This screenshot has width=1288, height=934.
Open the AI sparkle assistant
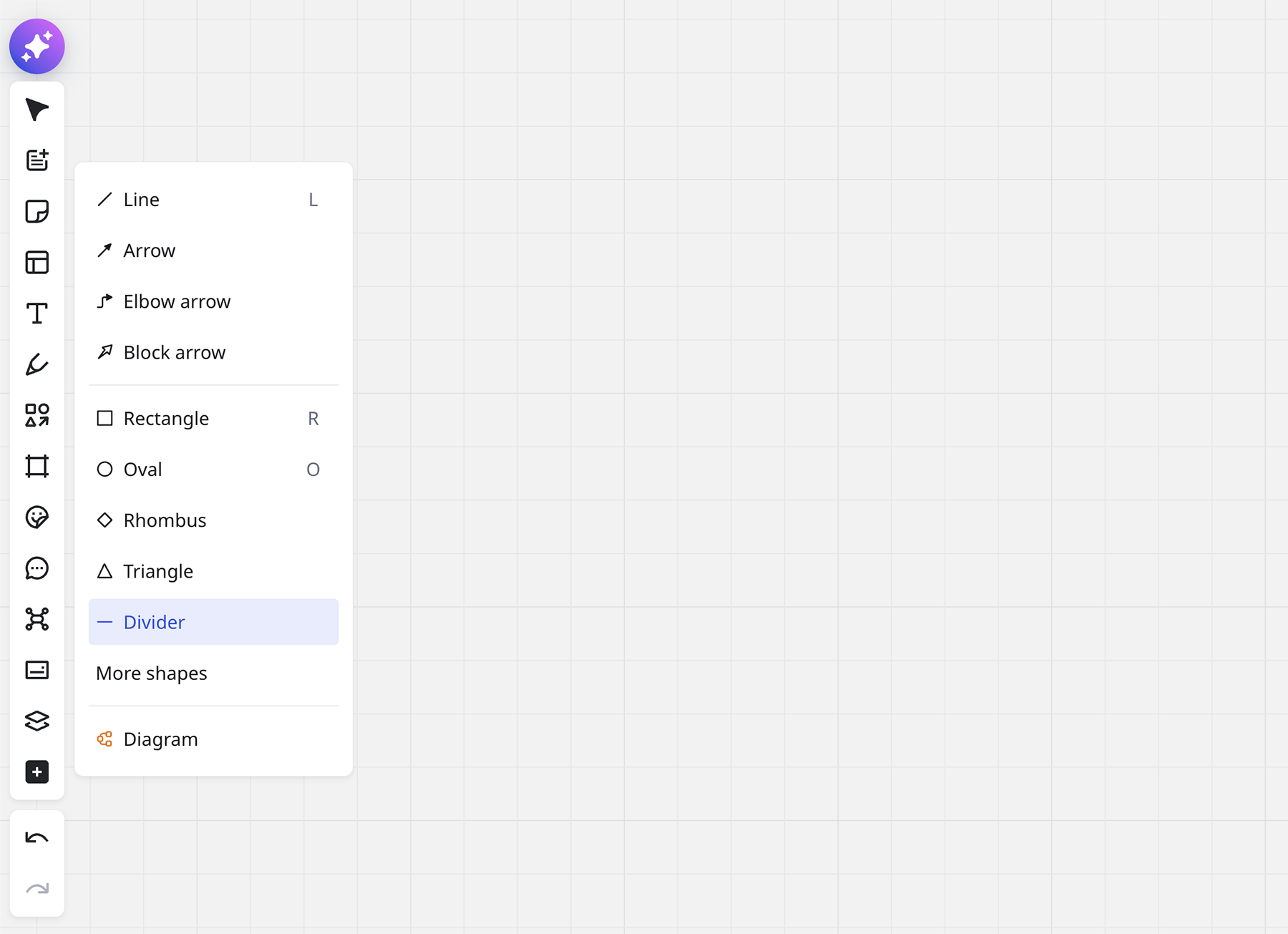tap(36, 46)
